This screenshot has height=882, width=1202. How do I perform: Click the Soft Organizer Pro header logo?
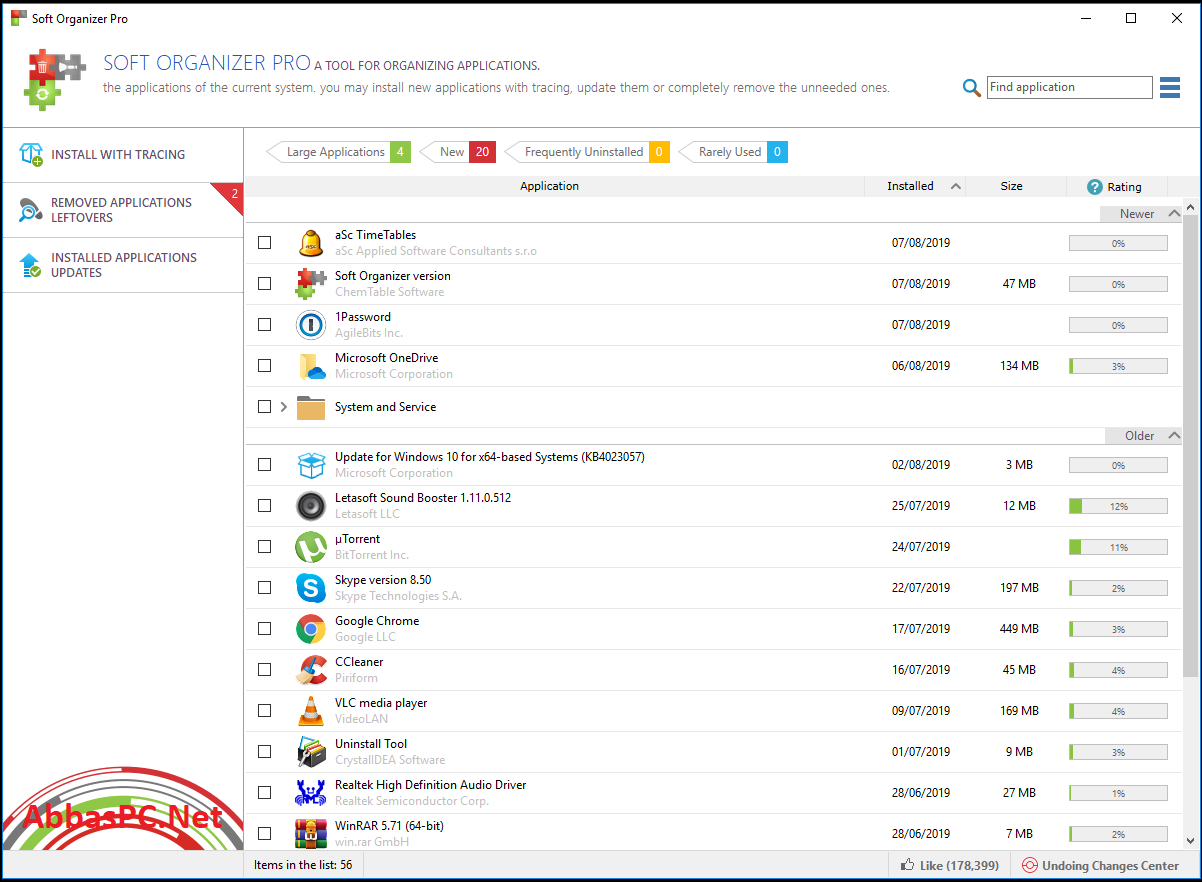coord(56,78)
